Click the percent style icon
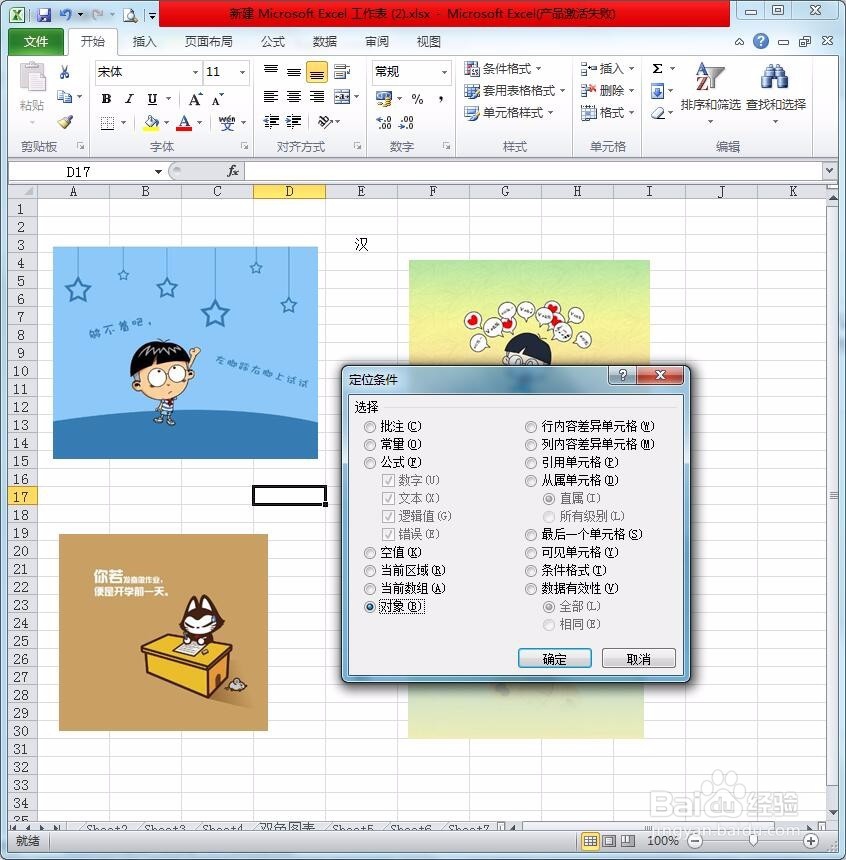Viewport: 846px width, 860px height. [418, 99]
